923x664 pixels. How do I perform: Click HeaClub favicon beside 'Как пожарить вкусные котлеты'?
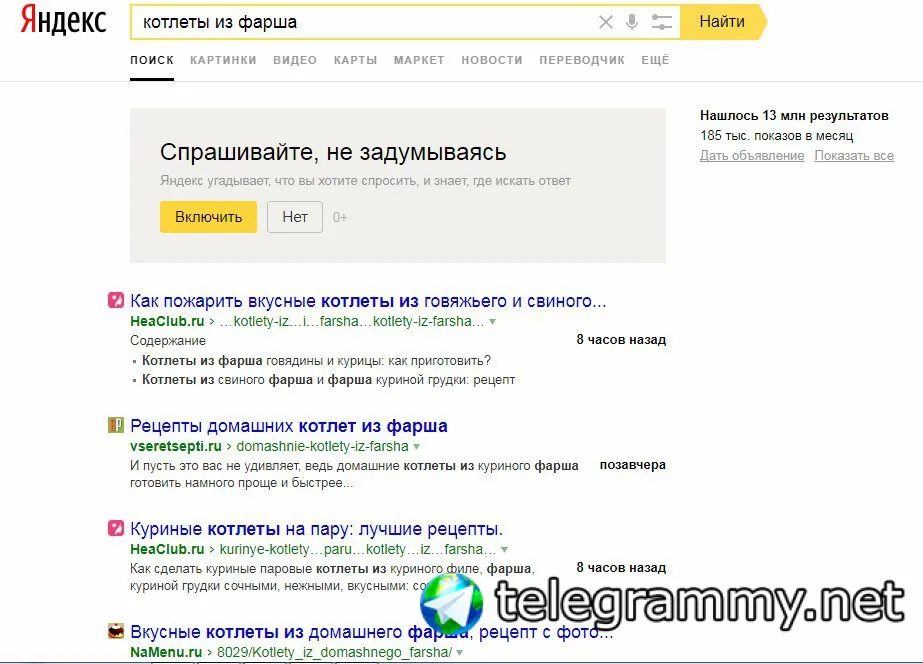(x=116, y=300)
